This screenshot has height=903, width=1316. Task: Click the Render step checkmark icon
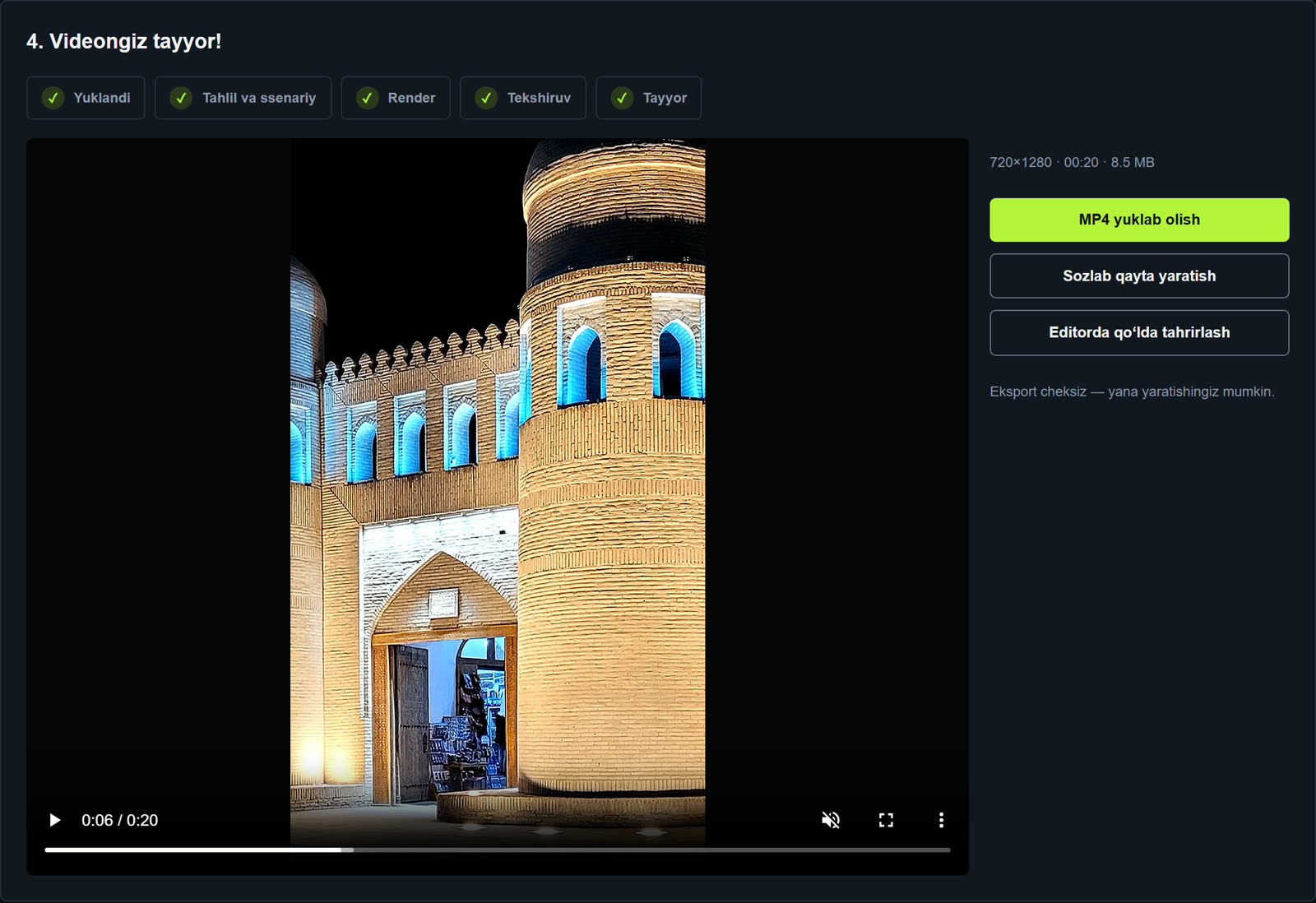click(x=367, y=98)
